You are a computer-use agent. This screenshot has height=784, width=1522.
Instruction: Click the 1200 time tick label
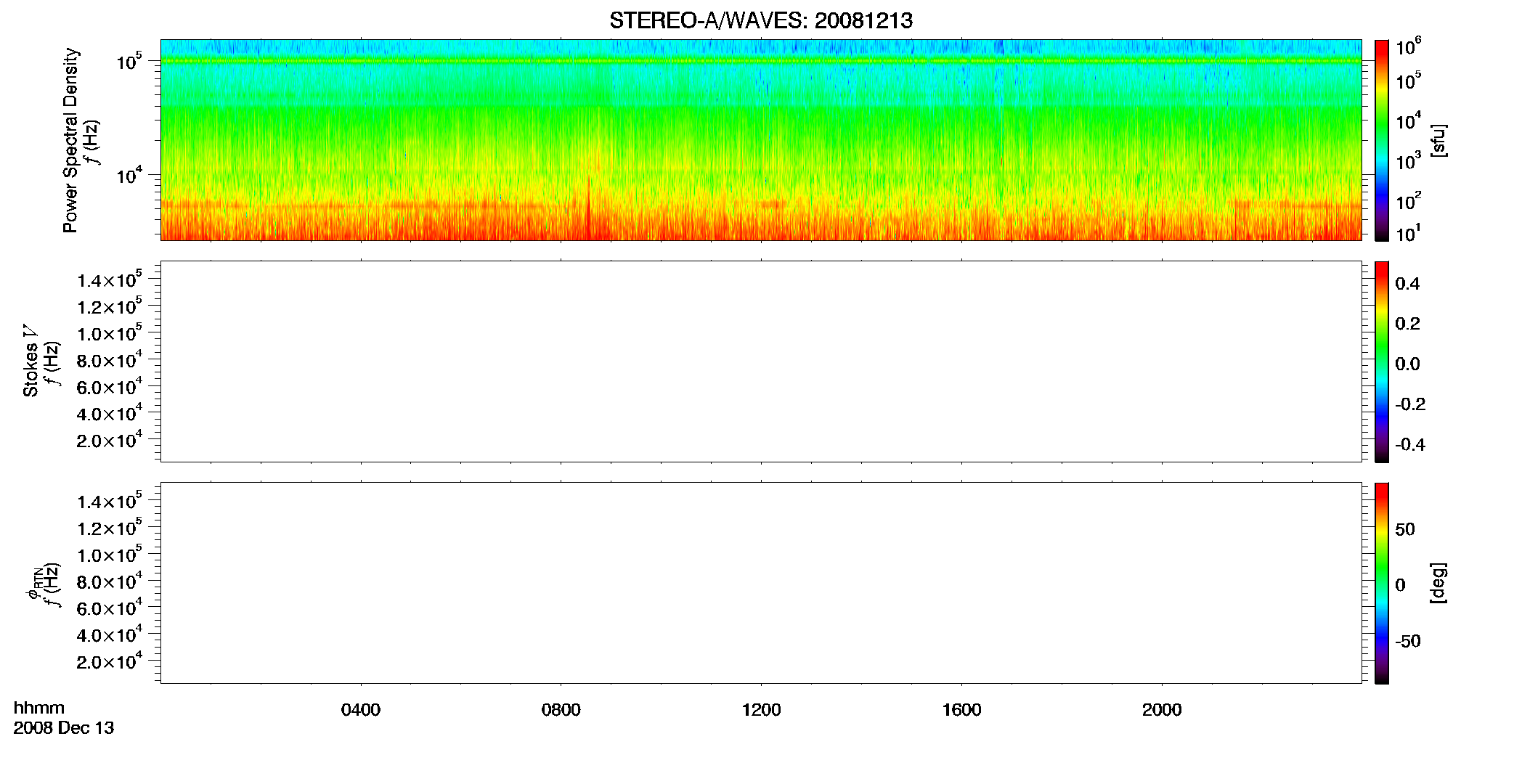761,710
